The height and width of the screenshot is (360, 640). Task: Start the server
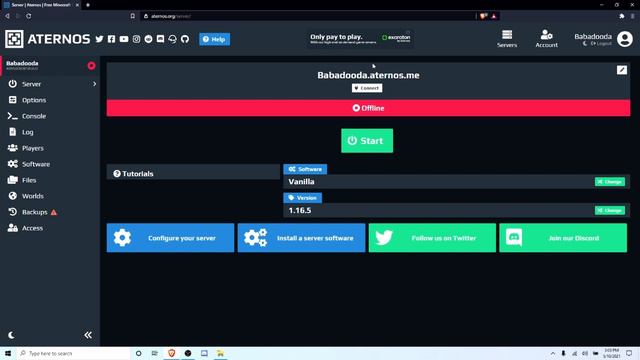click(367, 141)
